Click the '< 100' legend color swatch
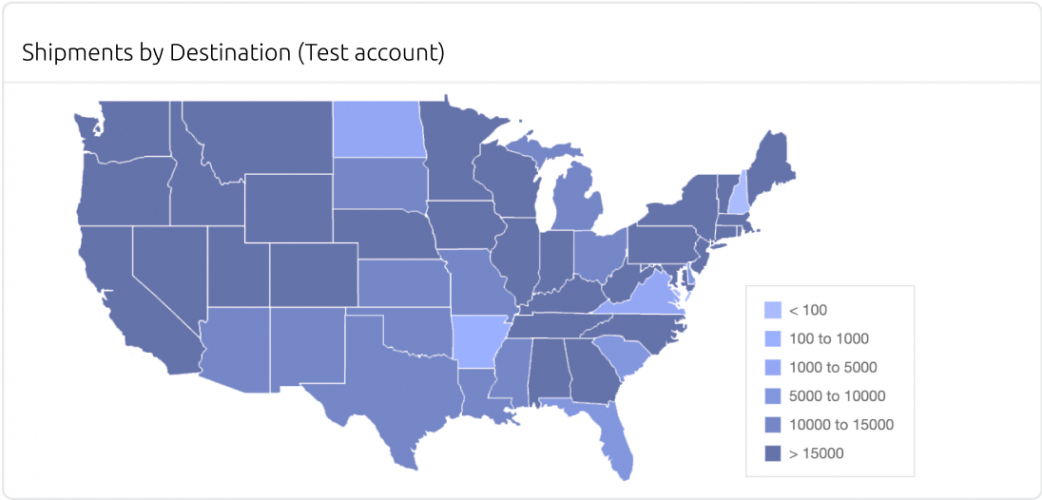The height and width of the screenshot is (500, 1042). (772, 310)
